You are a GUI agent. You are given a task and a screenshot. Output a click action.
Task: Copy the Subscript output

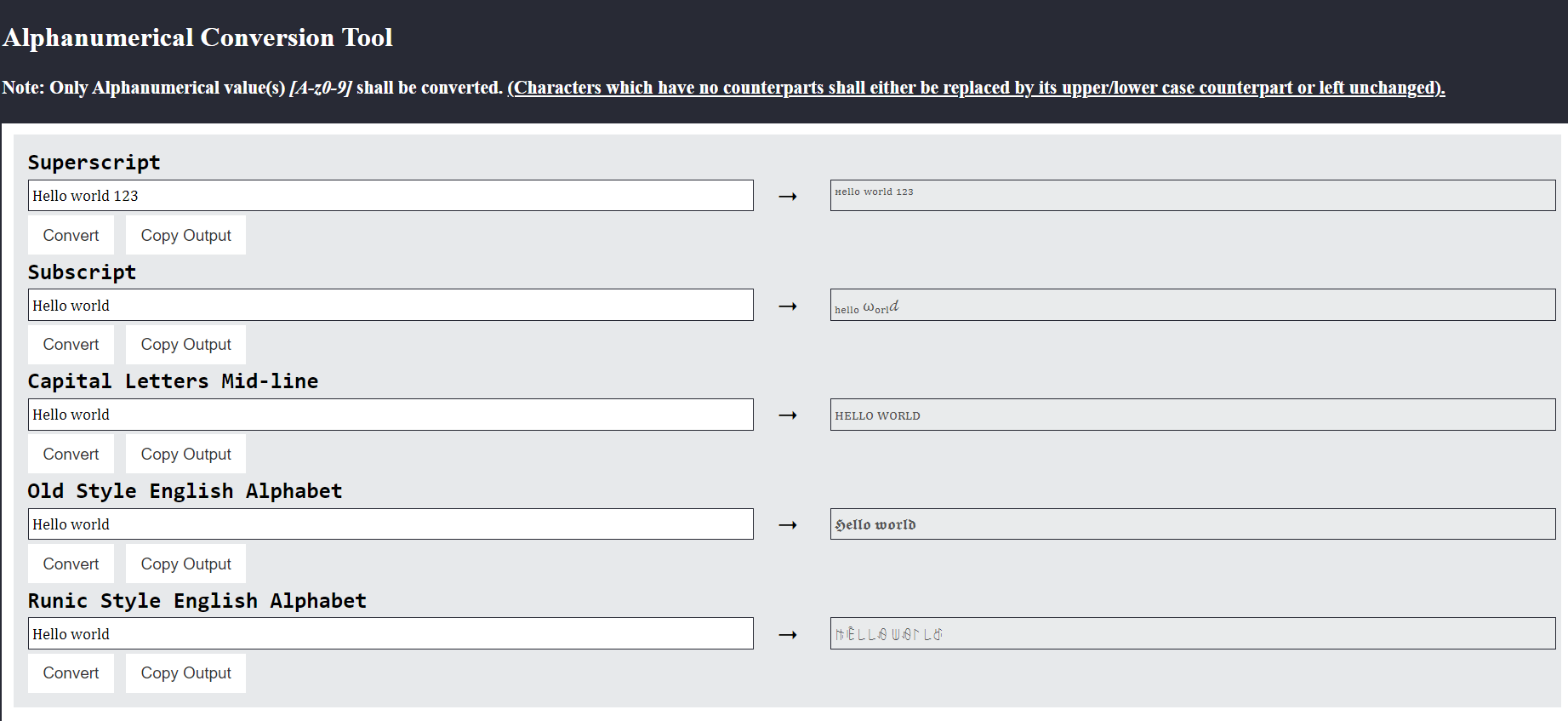[185, 345]
